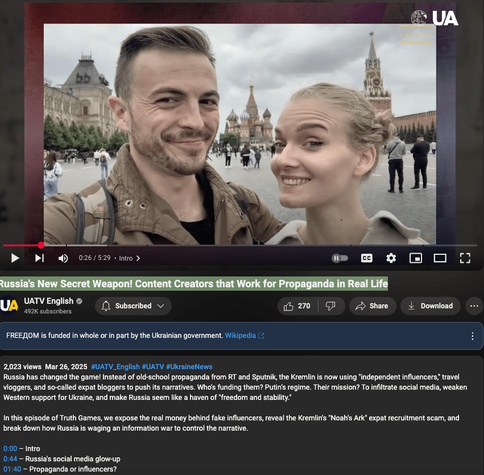Share this video

[372, 306]
